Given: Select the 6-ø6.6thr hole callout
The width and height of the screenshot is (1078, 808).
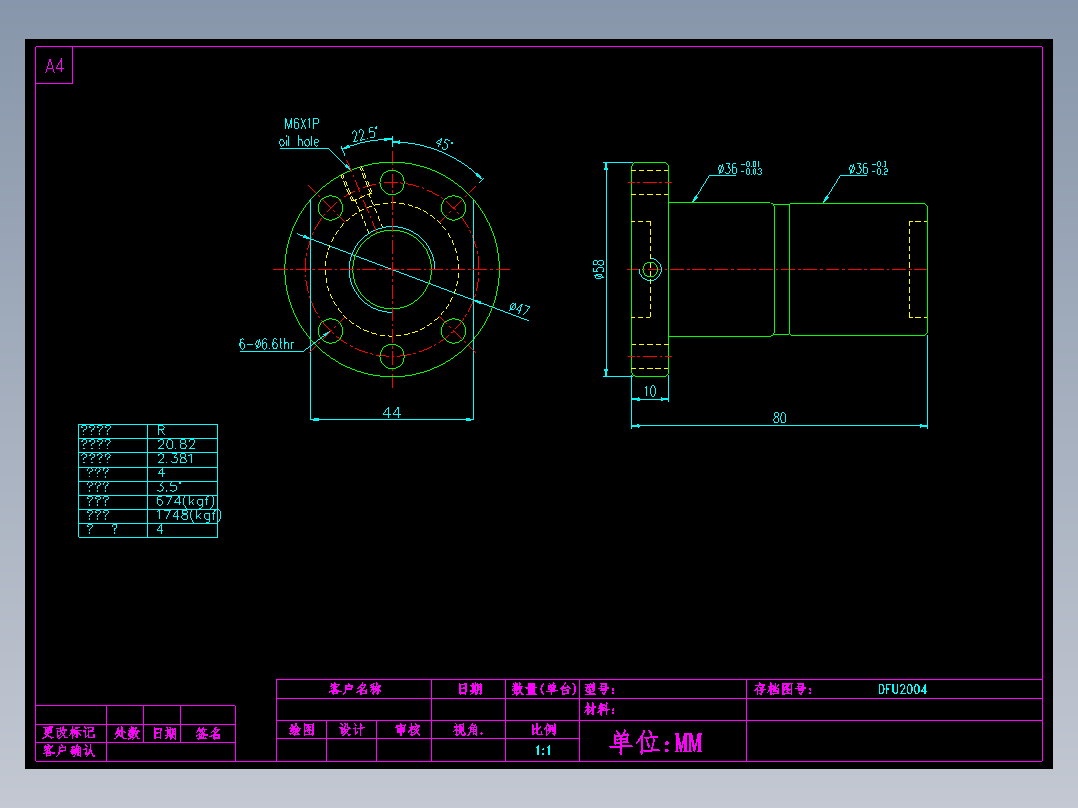Looking at the screenshot, I should (x=266, y=344).
